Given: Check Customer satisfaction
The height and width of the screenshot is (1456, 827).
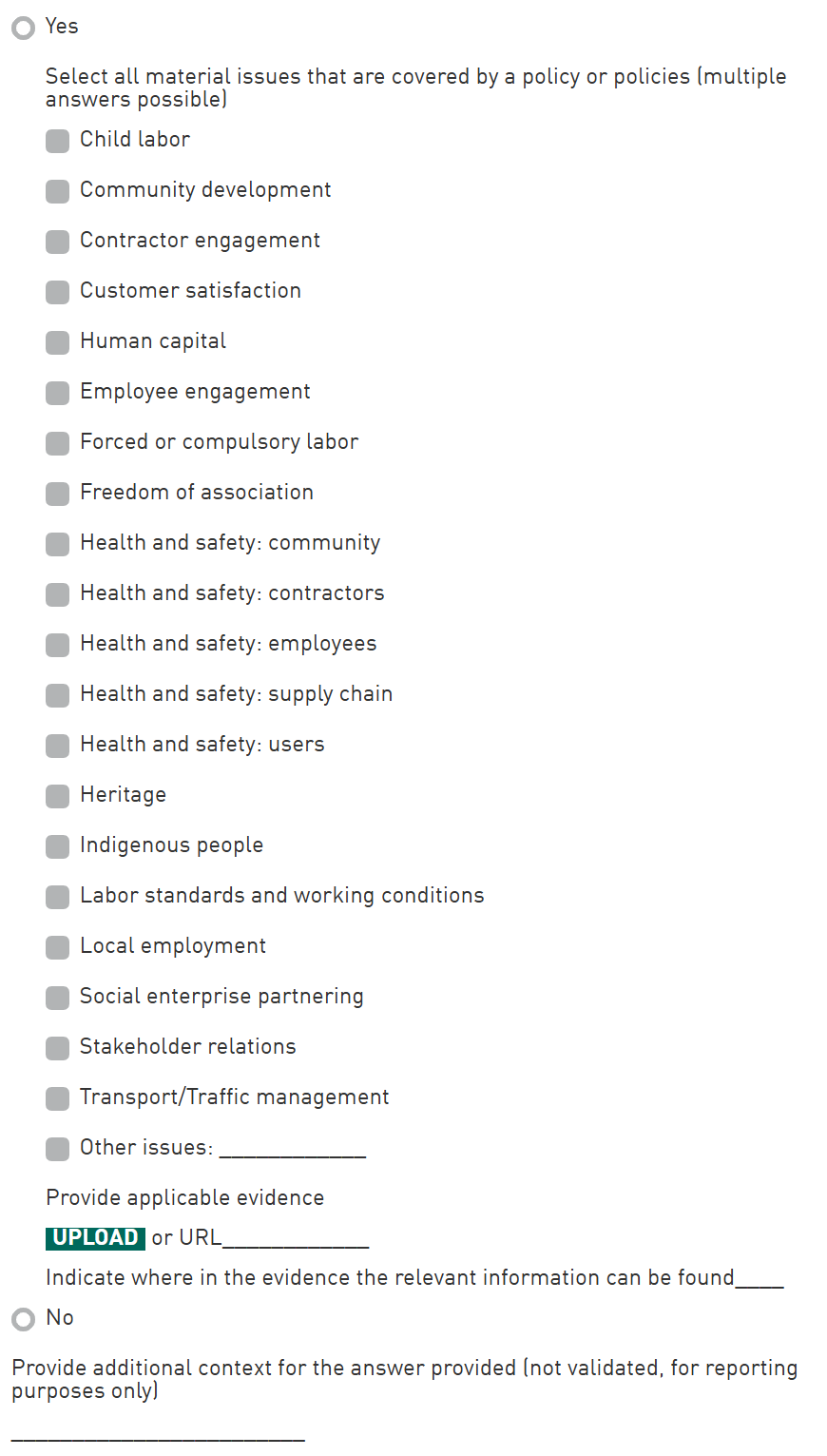Looking at the screenshot, I should click(58, 292).
